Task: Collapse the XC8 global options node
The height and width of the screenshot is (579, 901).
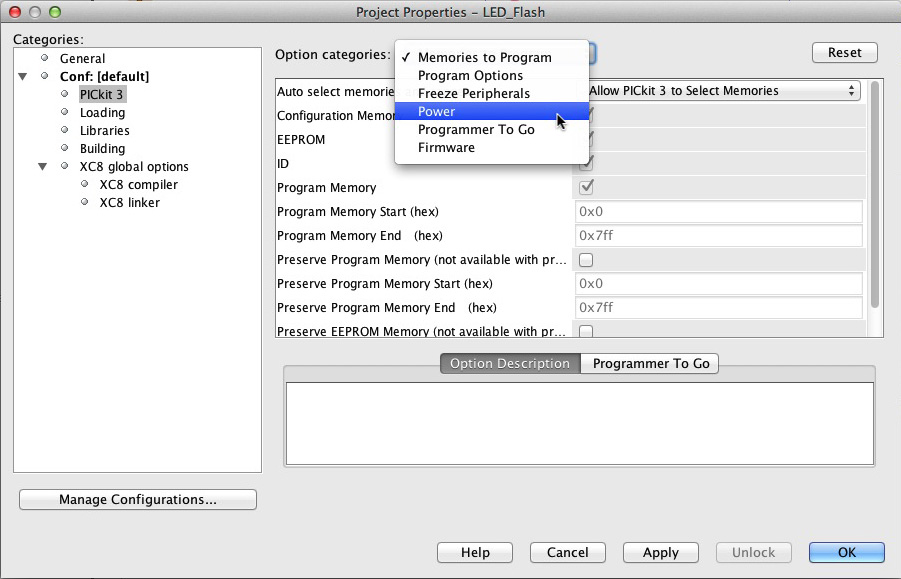Action: click(x=43, y=167)
